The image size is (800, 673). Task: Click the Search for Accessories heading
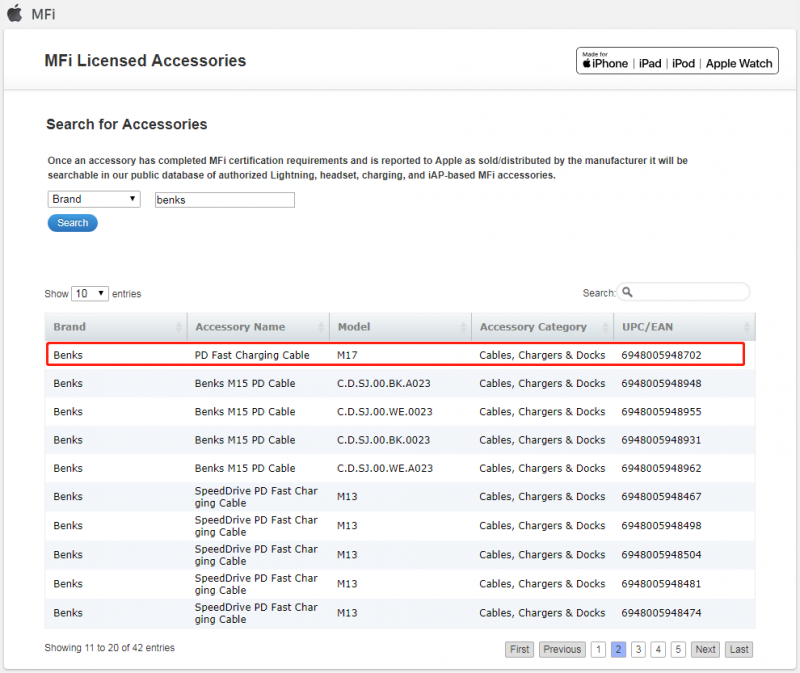click(x=127, y=124)
